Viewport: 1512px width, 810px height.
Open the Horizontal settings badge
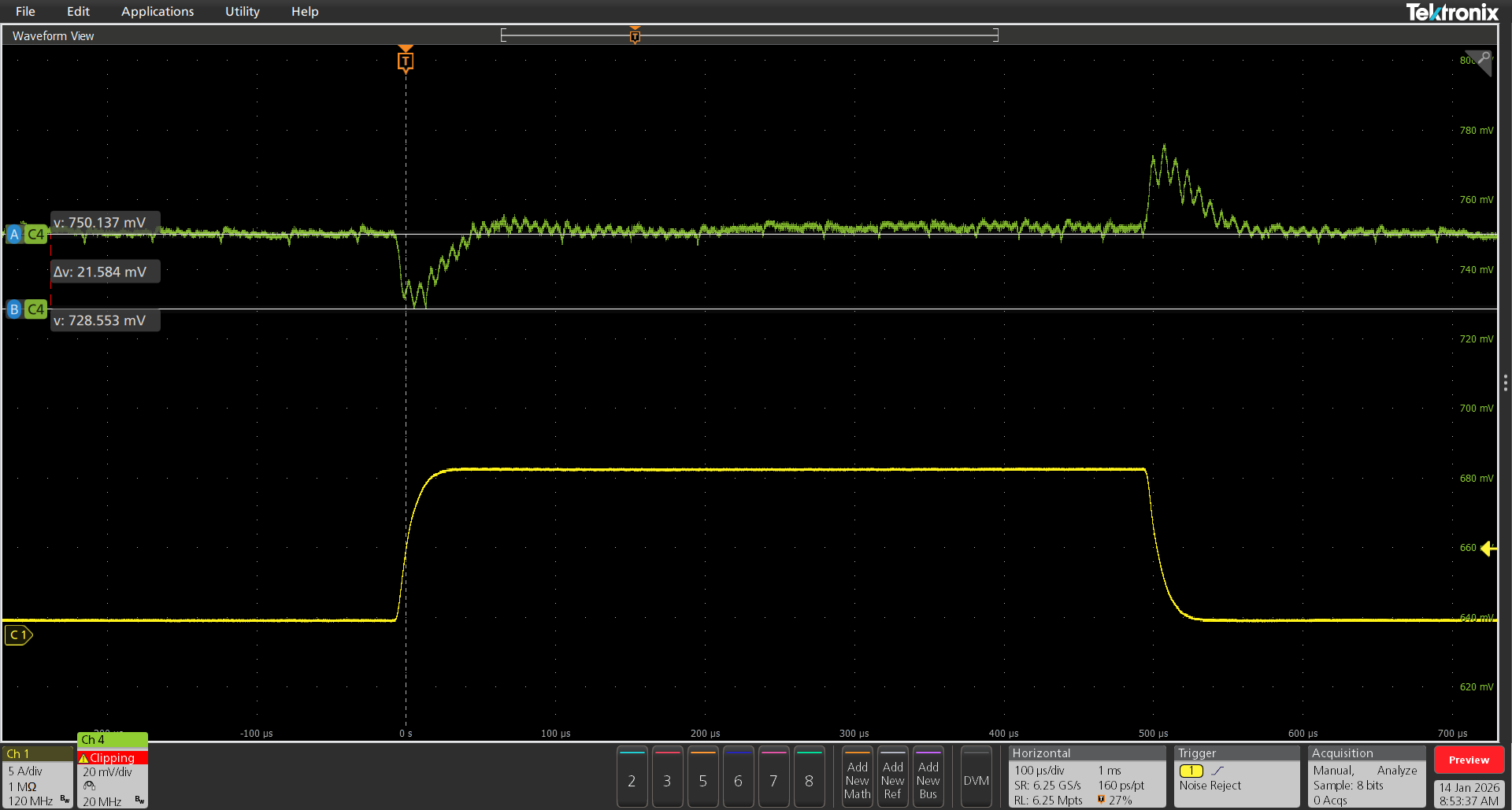tap(1087, 777)
